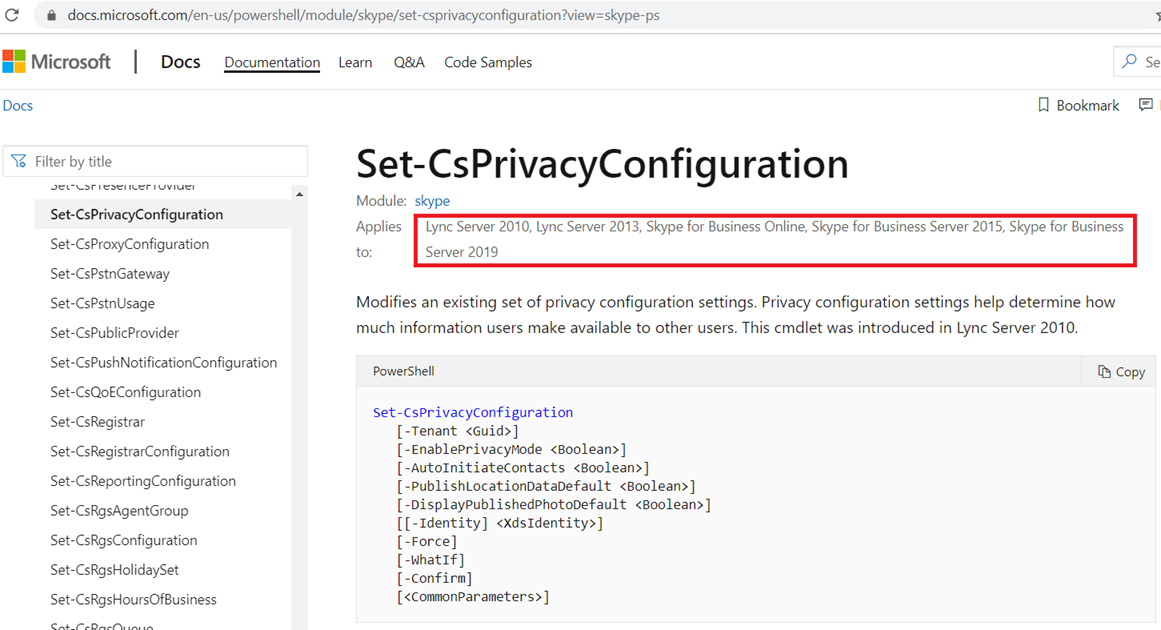The height and width of the screenshot is (630, 1161).
Task: Click the [-DisplayPublishedPhotoDefault <Boolean>] line
Action: (554, 505)
